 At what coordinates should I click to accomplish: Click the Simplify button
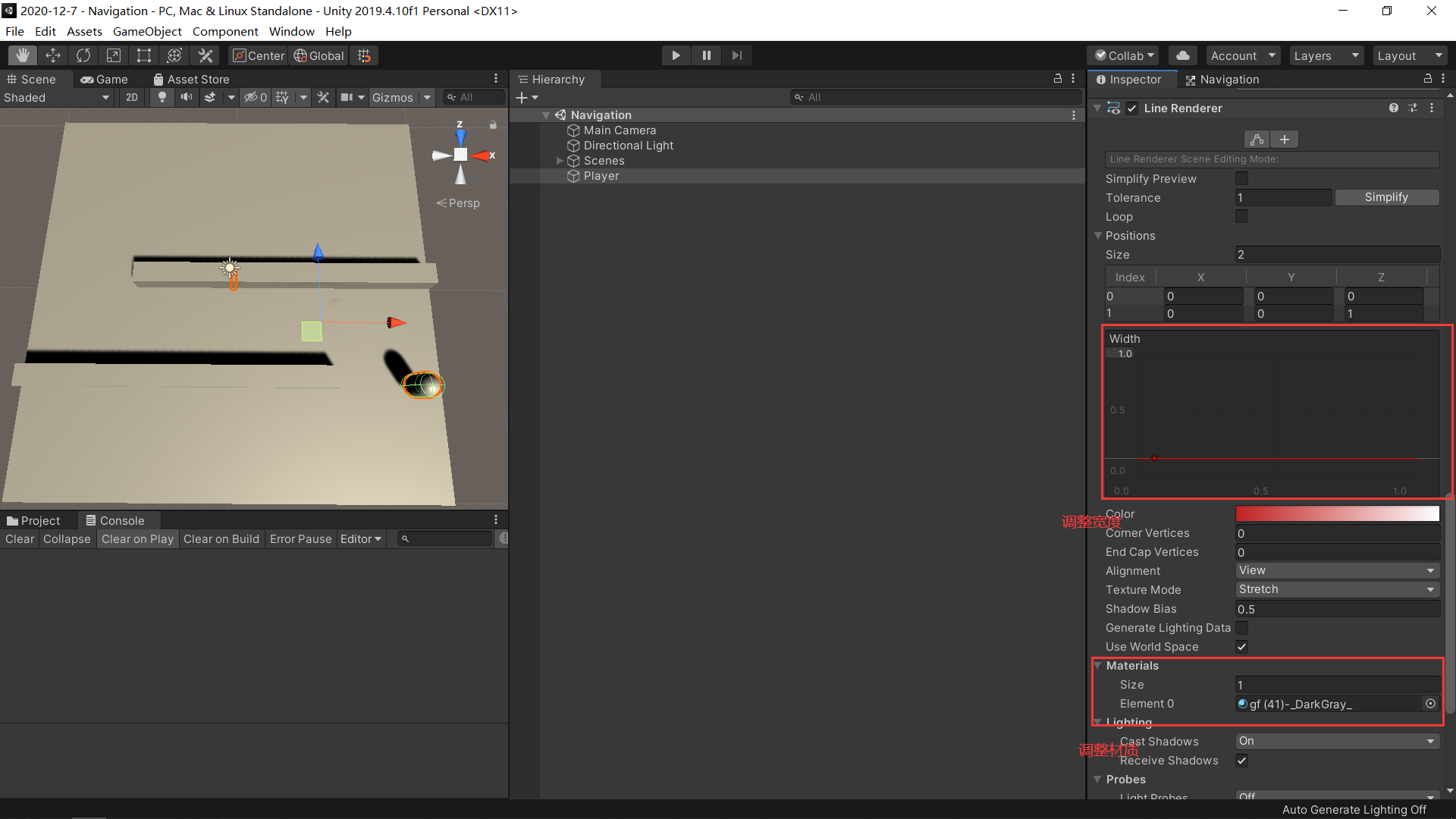[1386, 197]
